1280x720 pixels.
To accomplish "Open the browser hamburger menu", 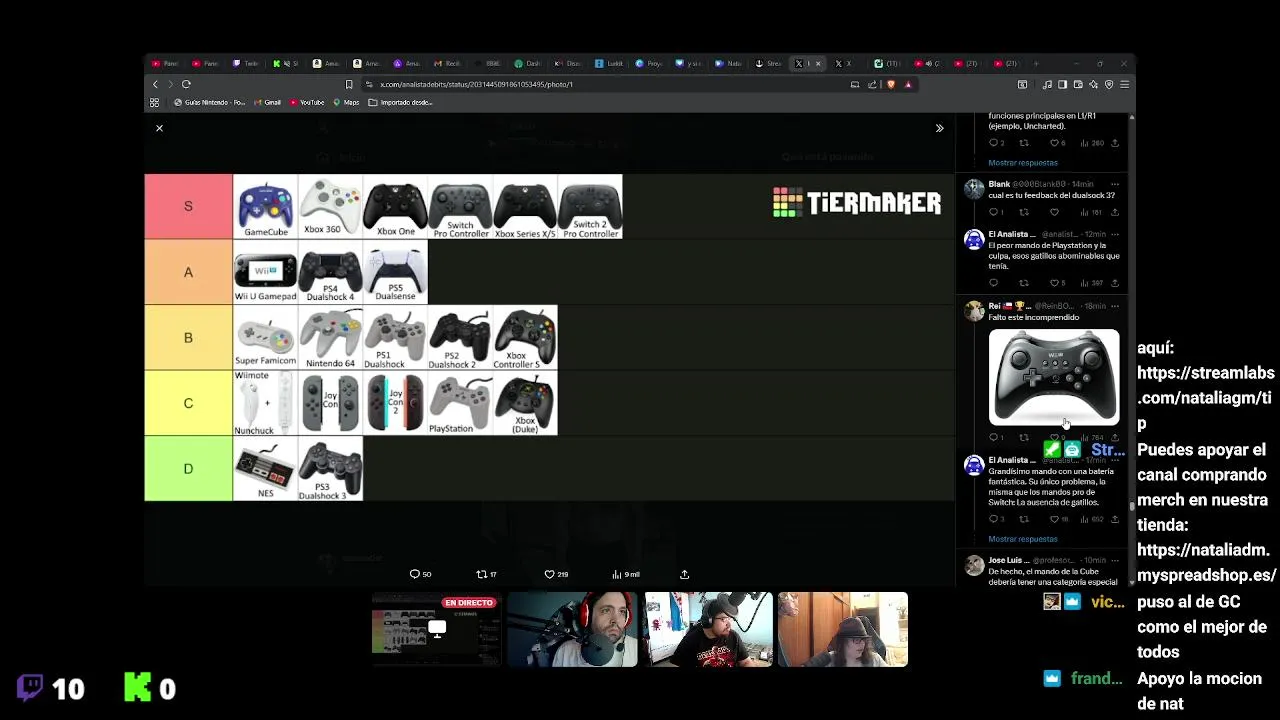I will coord(1124,84).
